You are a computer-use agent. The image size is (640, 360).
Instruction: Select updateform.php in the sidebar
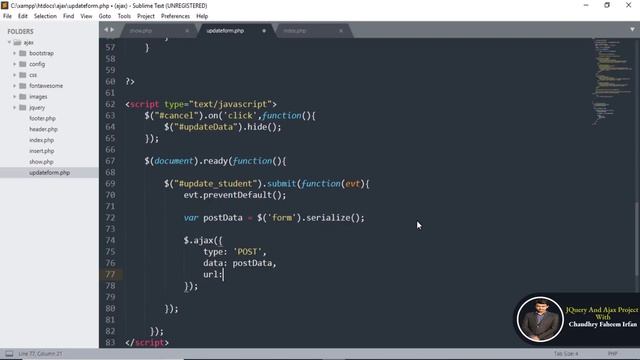49,173
